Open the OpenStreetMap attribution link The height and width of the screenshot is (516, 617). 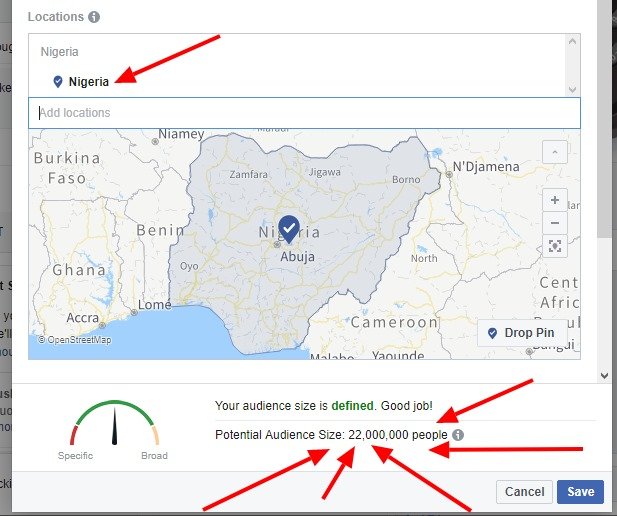tap(74, 340)
